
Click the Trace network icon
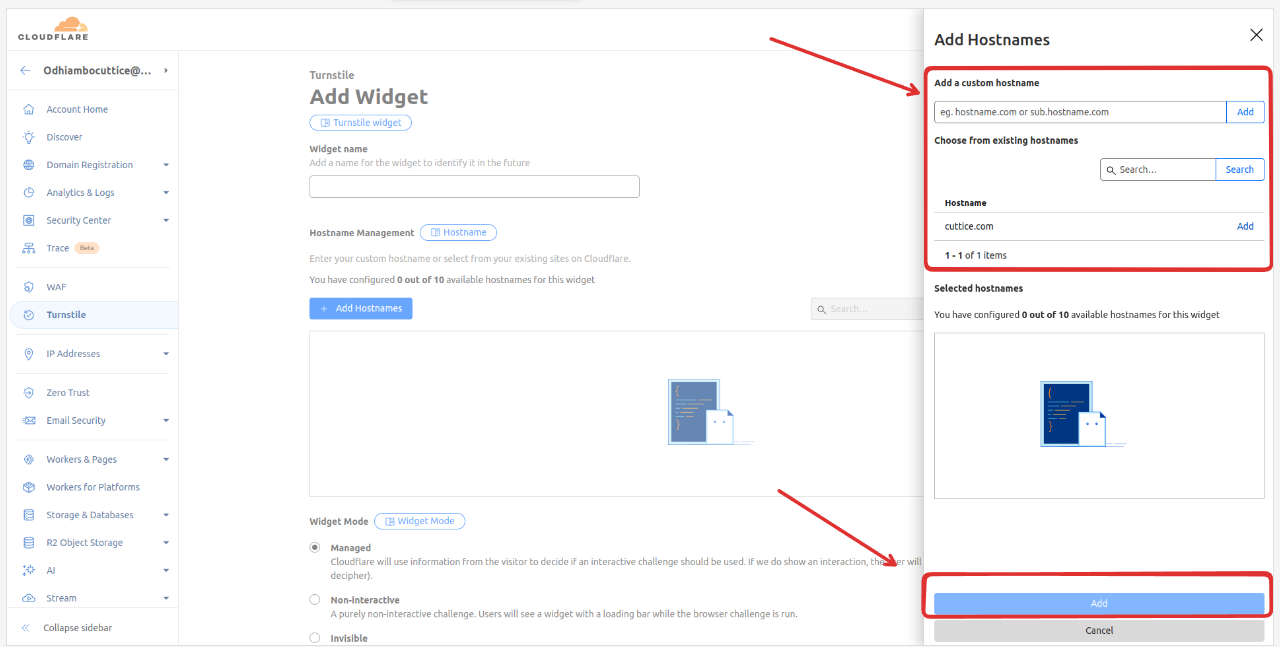[28, 248]
